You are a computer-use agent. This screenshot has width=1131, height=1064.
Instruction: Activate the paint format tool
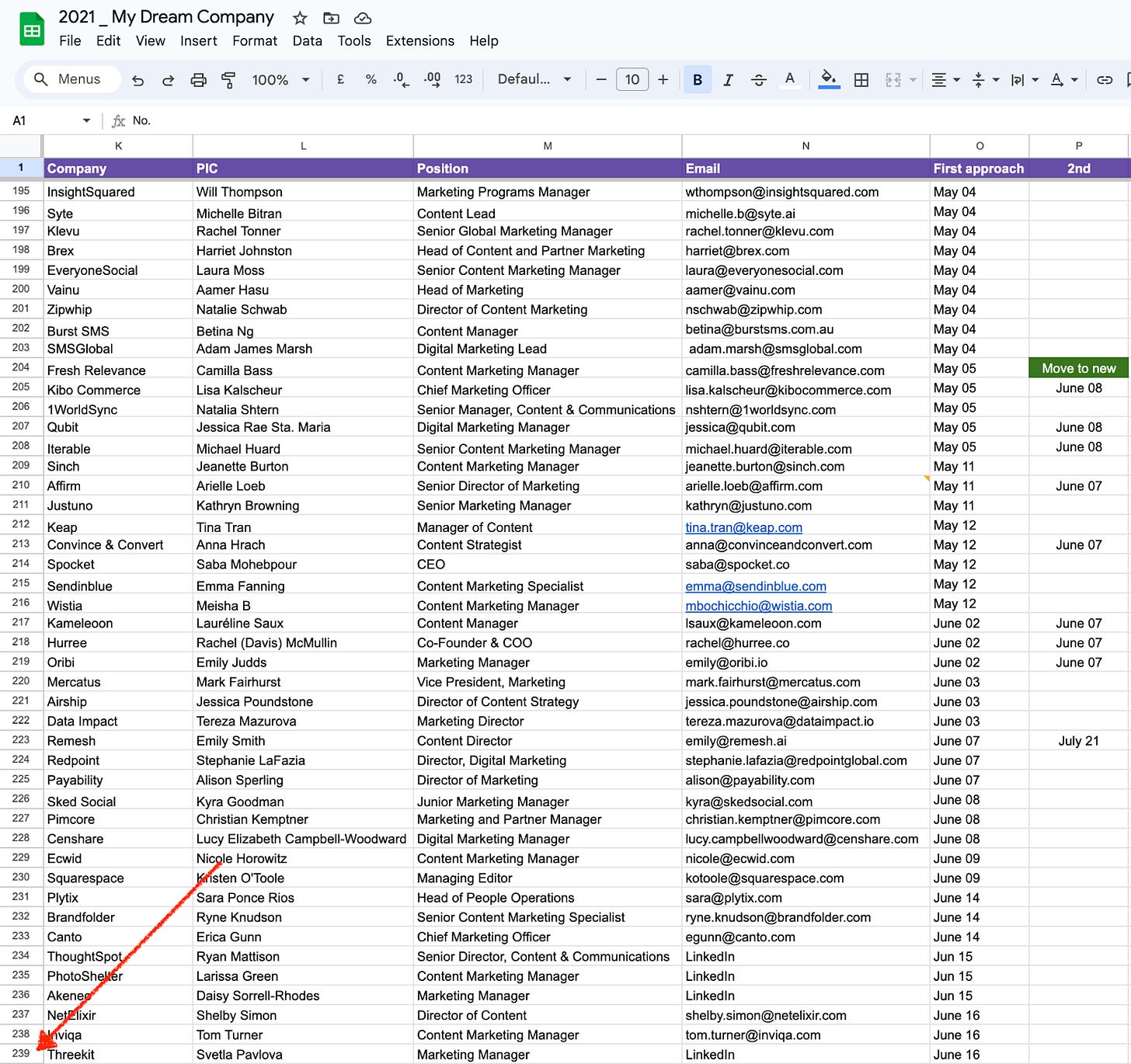point(228,79)
